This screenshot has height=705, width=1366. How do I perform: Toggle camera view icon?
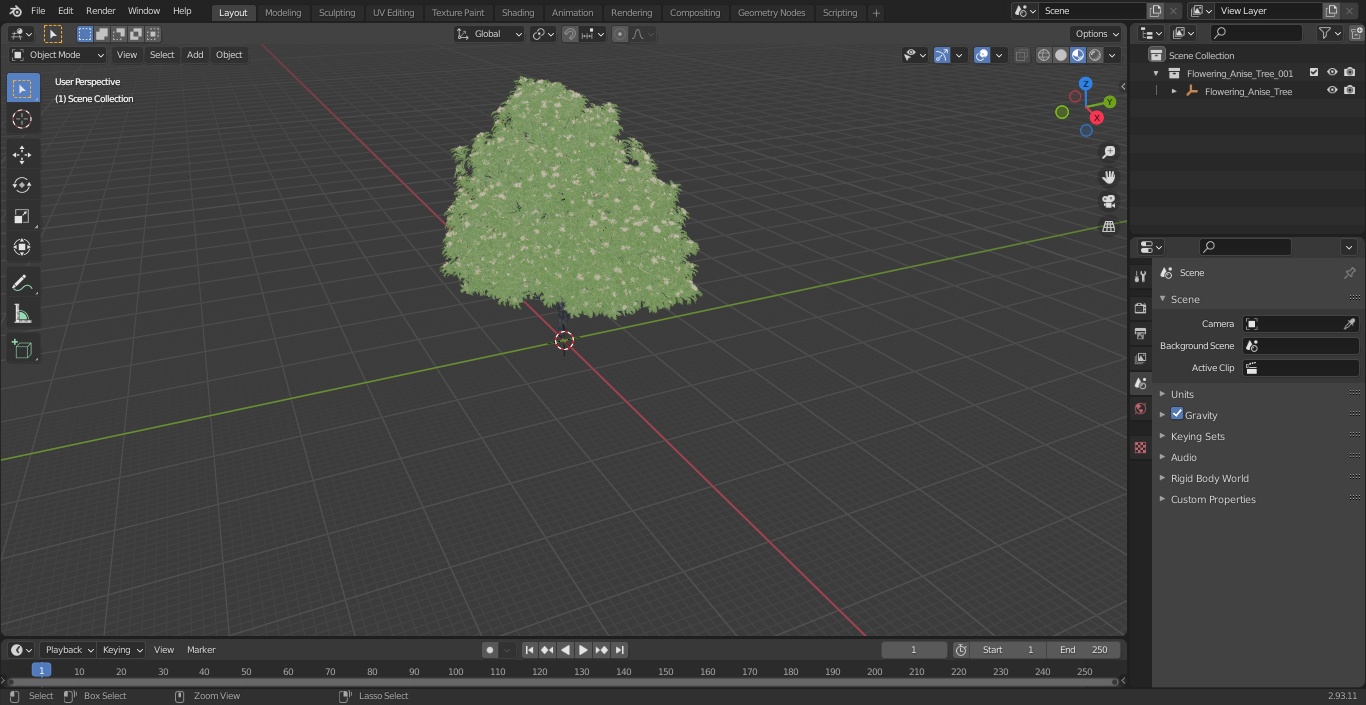pos(1108,202)
